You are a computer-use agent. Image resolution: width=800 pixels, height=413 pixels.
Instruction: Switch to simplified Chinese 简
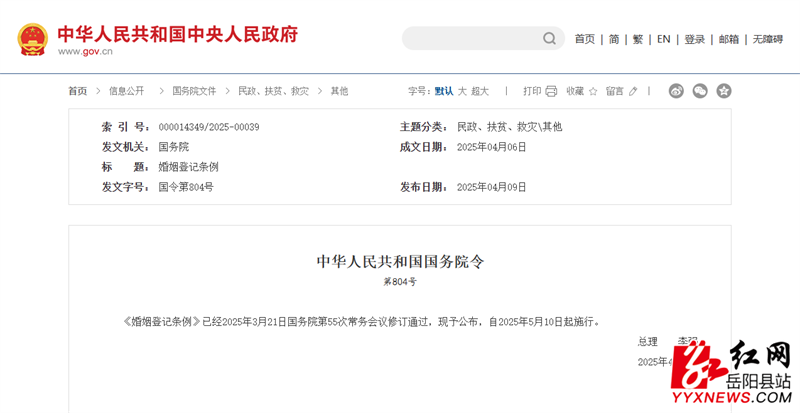(x=614, y=39)
